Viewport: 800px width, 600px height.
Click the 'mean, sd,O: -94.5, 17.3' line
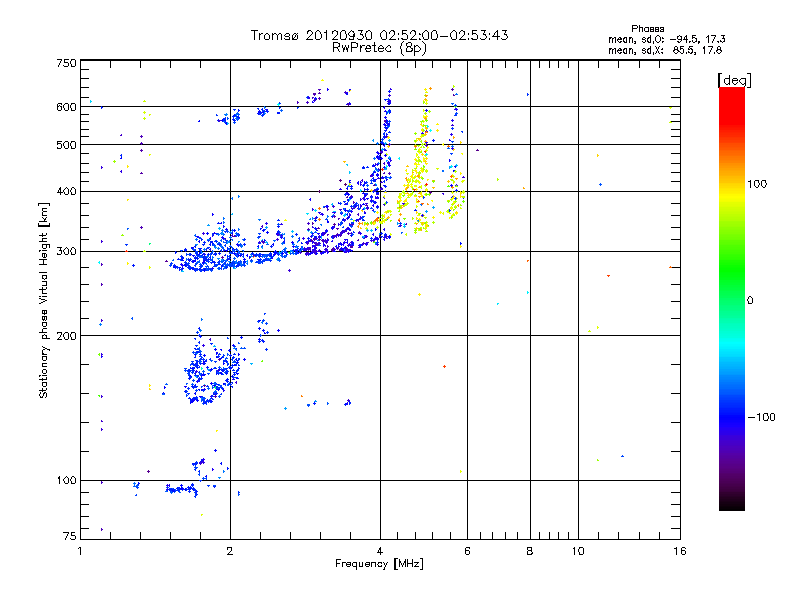click(667, 39)
